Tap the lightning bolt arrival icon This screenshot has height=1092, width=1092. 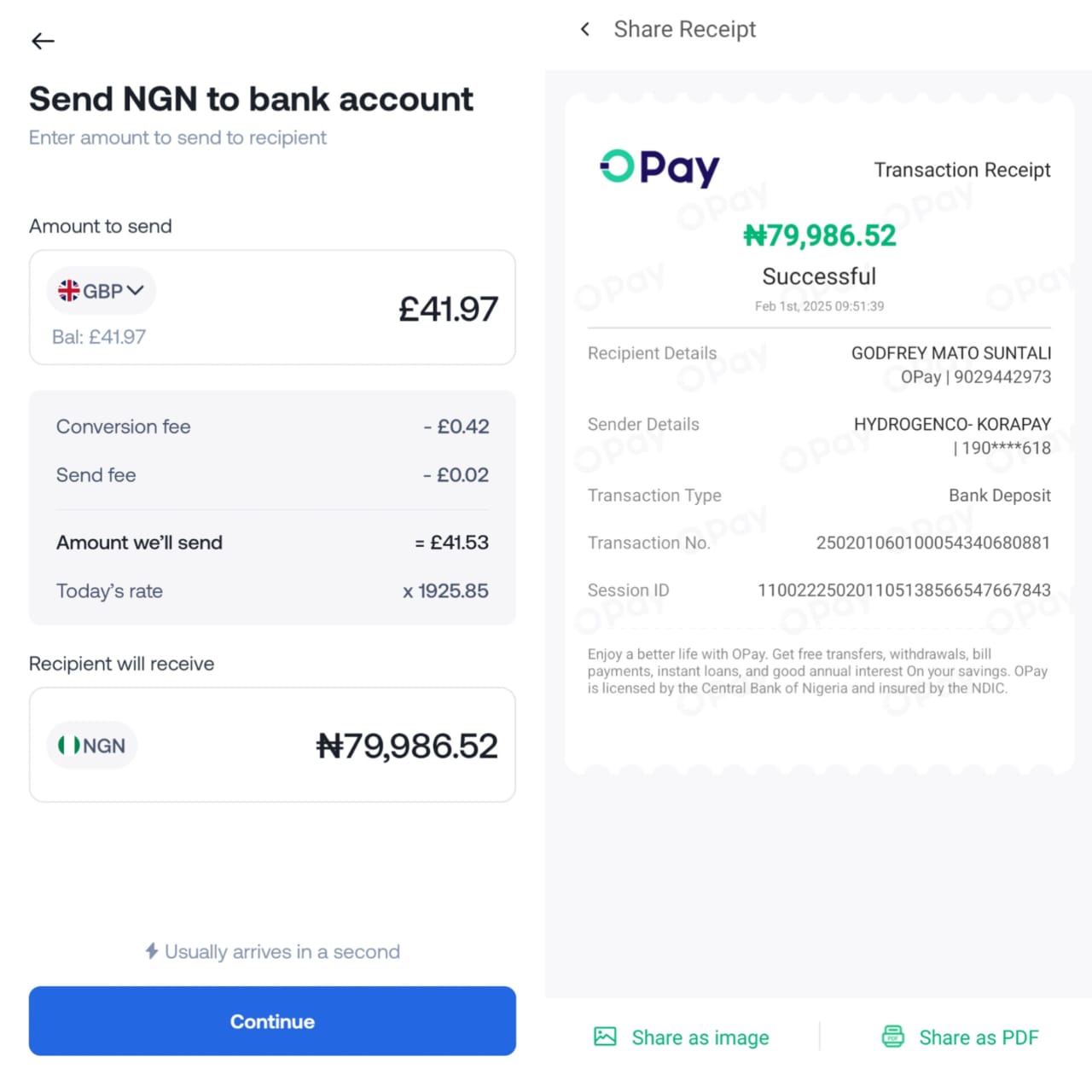(x=152, y=951)
